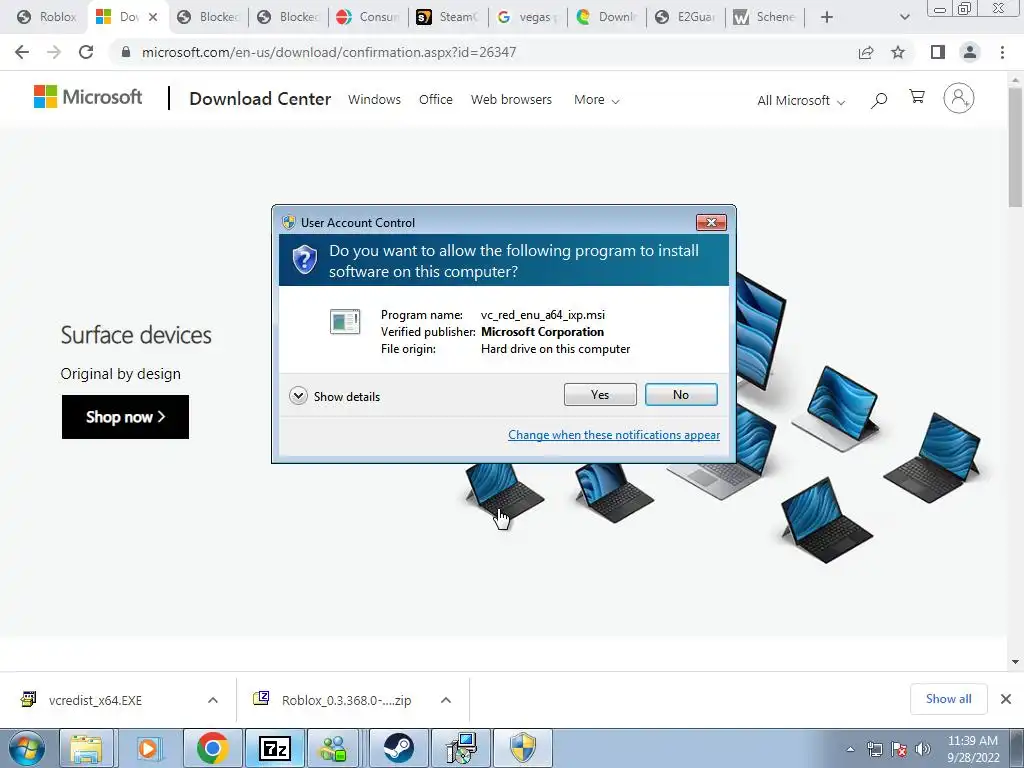Screen dimensions: 1024x768
Task: Switch to the Consum tab
Action: point(367,17)
